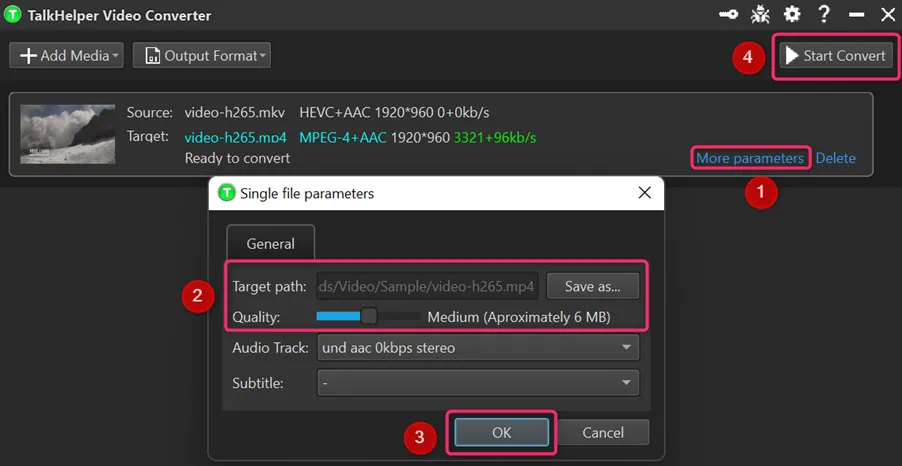This screenshot has height=466, width=902.
Task: Click the HEVC+AAC source codec text
Action: click(x=335, y=112)
